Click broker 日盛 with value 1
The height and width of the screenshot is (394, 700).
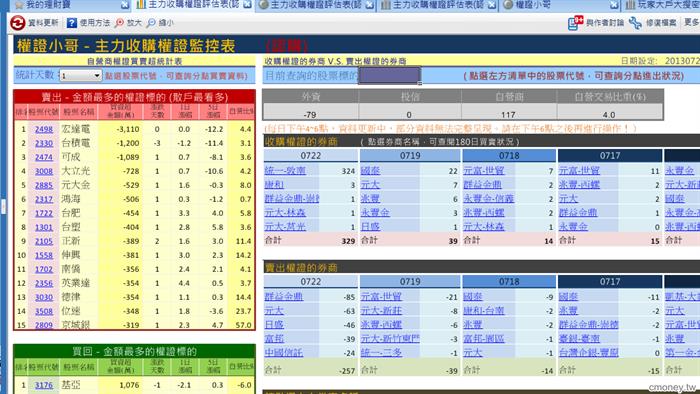[x=370, y=227]
